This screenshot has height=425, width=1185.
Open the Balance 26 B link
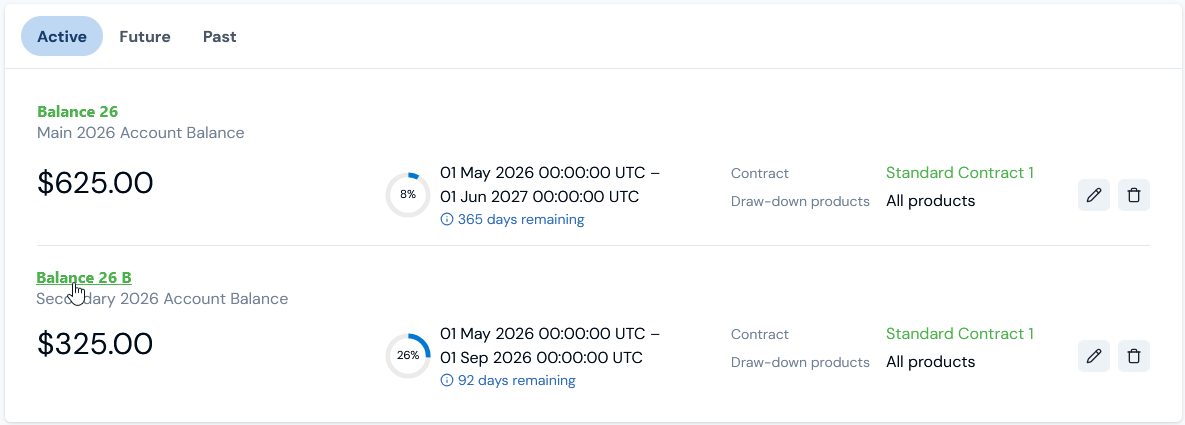(85, 278)
